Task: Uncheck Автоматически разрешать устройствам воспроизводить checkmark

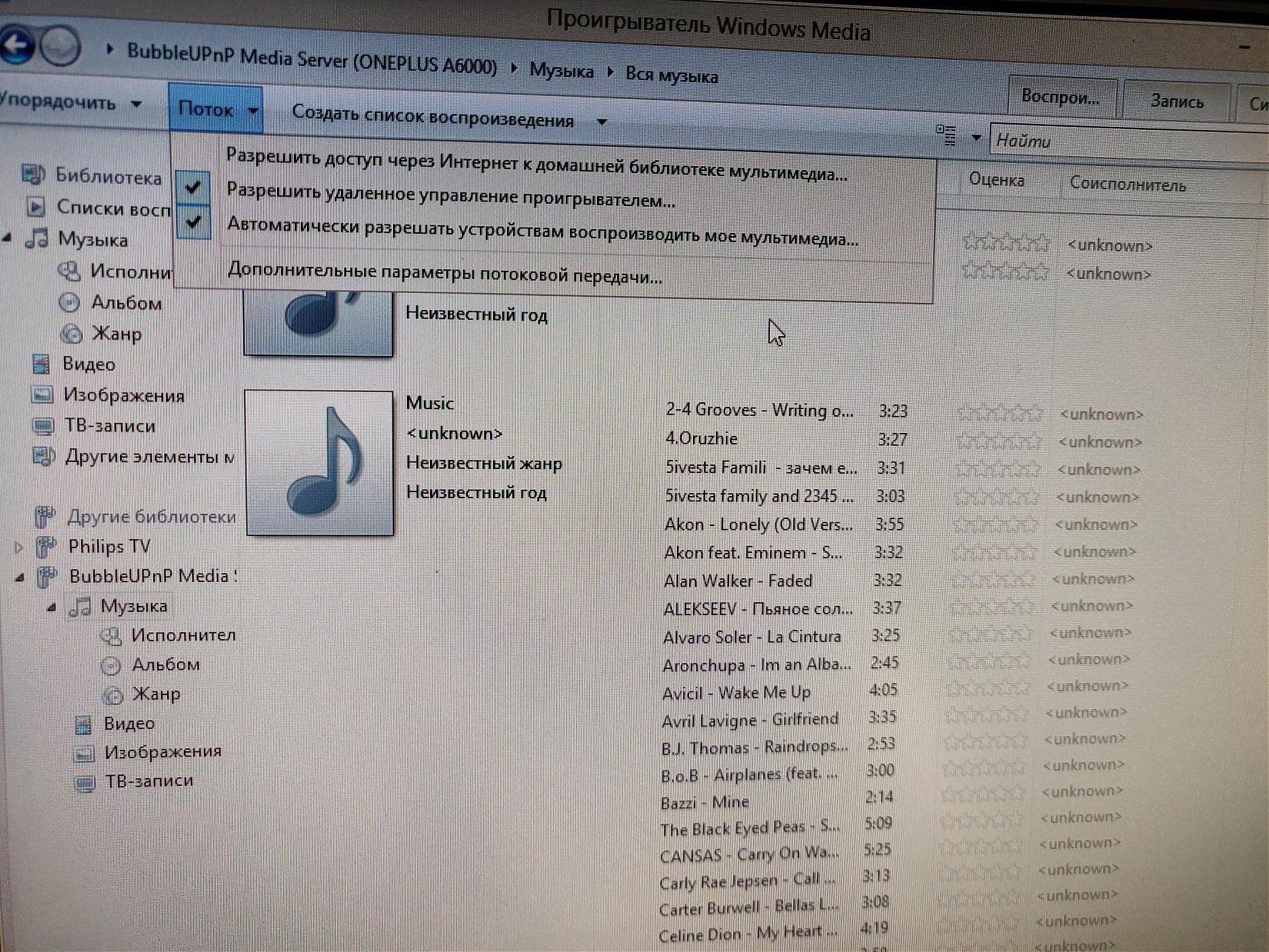Action: click(x=193, y=221)
